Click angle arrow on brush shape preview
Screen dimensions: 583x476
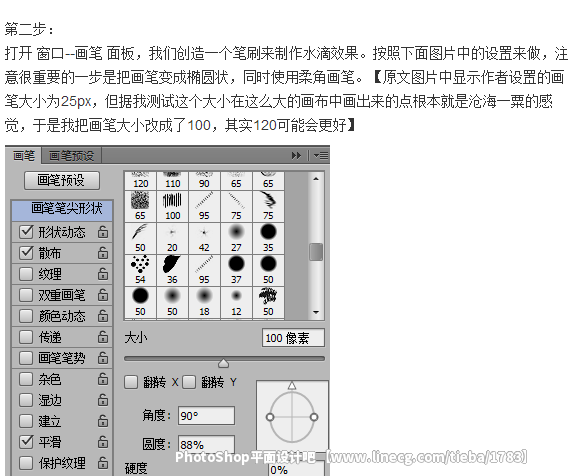point(292,385)
